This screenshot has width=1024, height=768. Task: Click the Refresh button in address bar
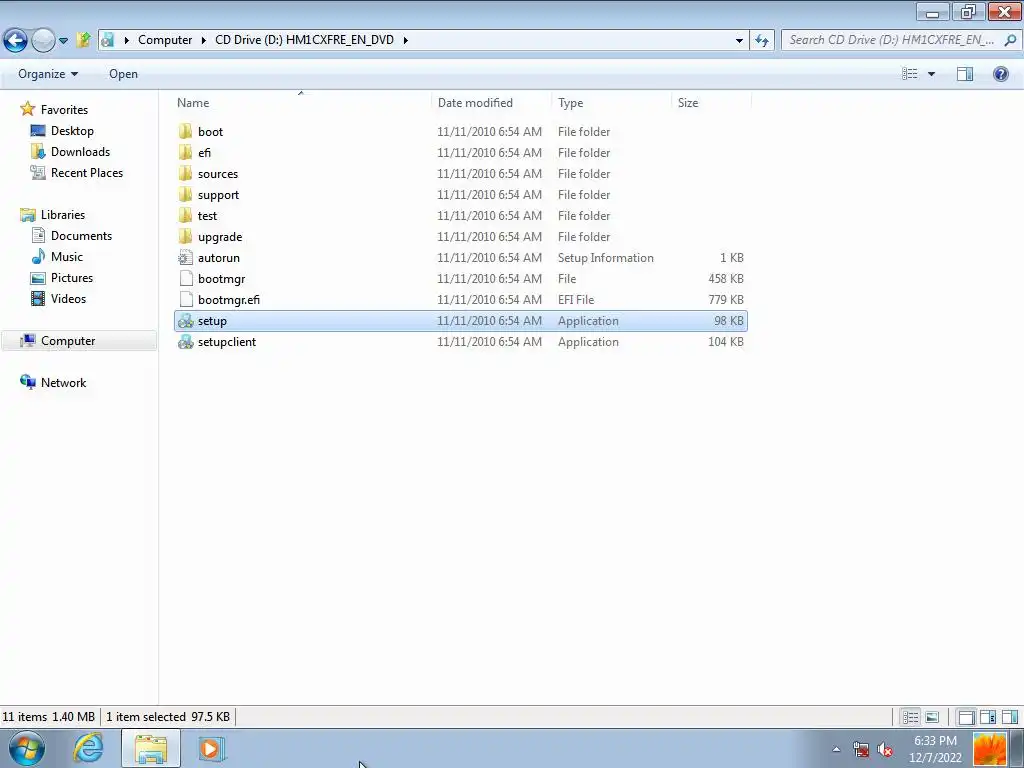(x=761, y=40)
